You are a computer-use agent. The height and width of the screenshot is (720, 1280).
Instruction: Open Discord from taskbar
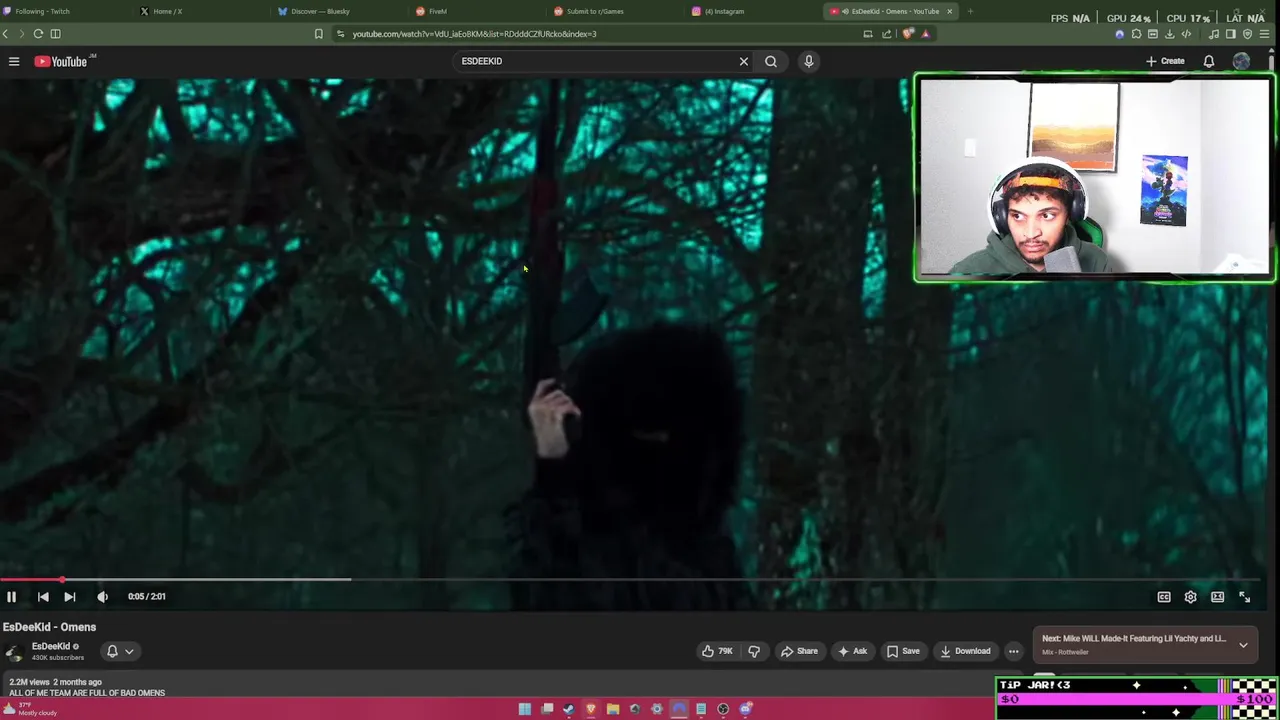point(745,709)
